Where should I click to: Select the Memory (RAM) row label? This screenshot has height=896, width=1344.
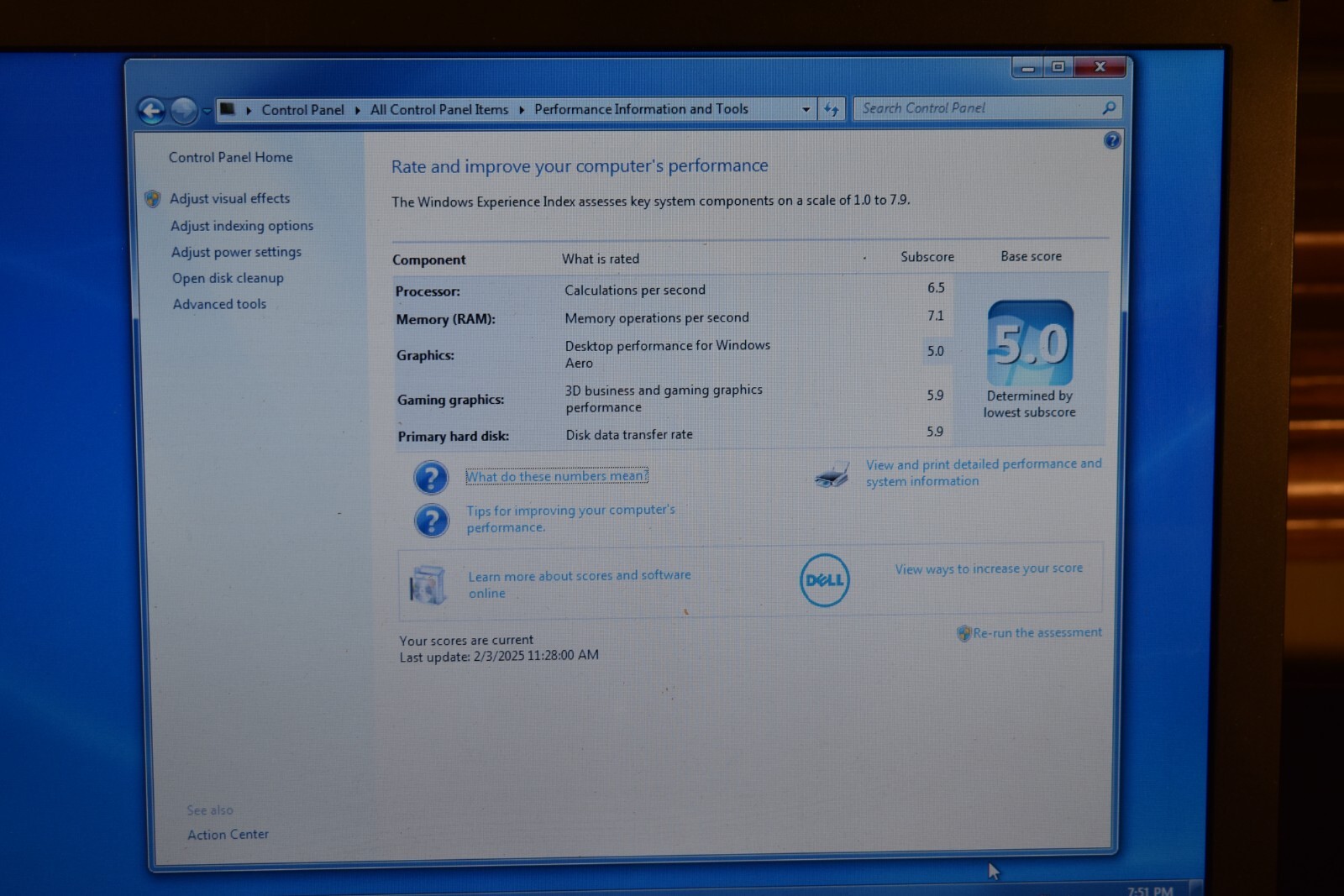(445, 319)
